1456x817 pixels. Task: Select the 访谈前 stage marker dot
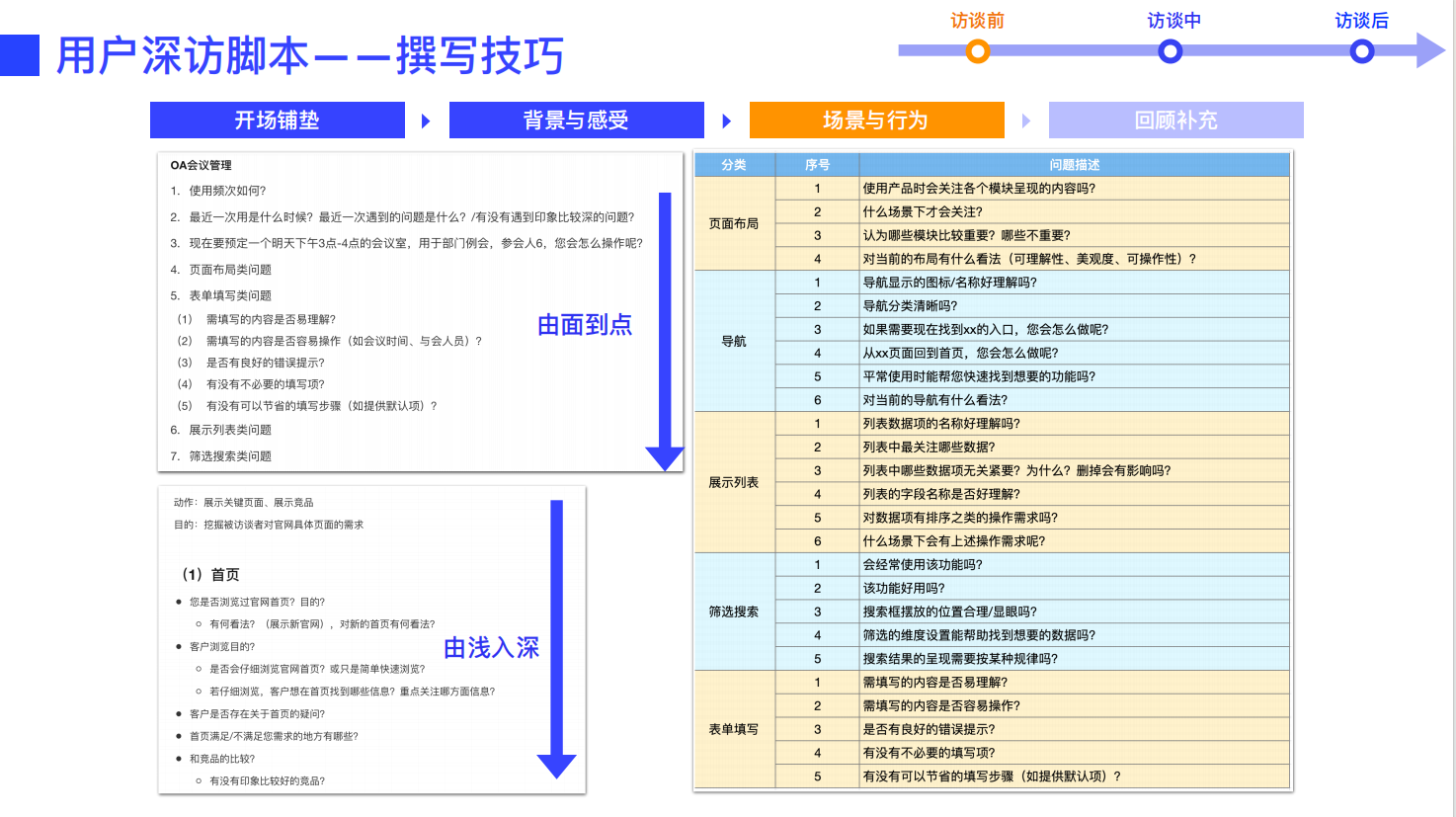point(978,49)
